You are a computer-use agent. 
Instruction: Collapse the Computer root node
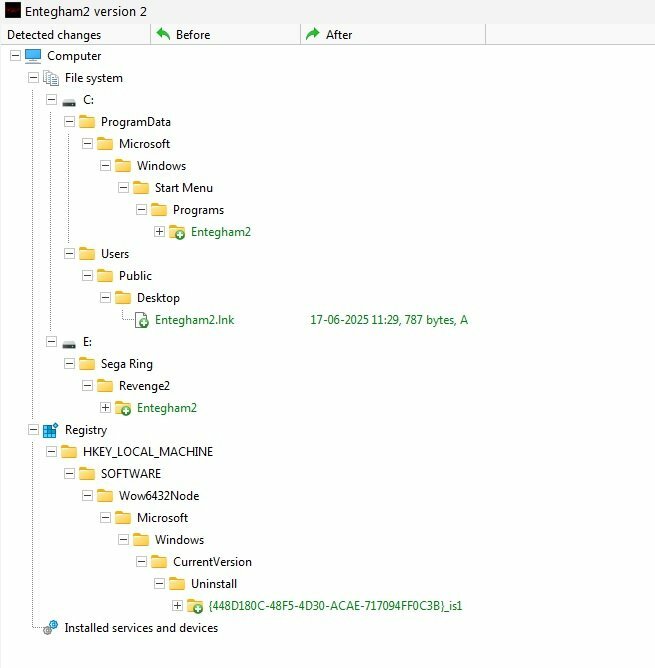click(x=15, y=55)
